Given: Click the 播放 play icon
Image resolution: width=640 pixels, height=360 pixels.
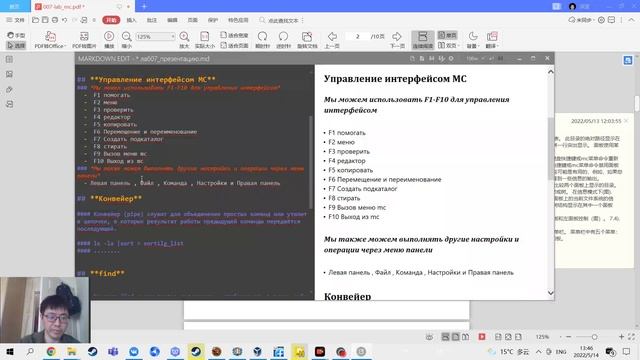Looking at the screenshot, I should coord(109,36).
